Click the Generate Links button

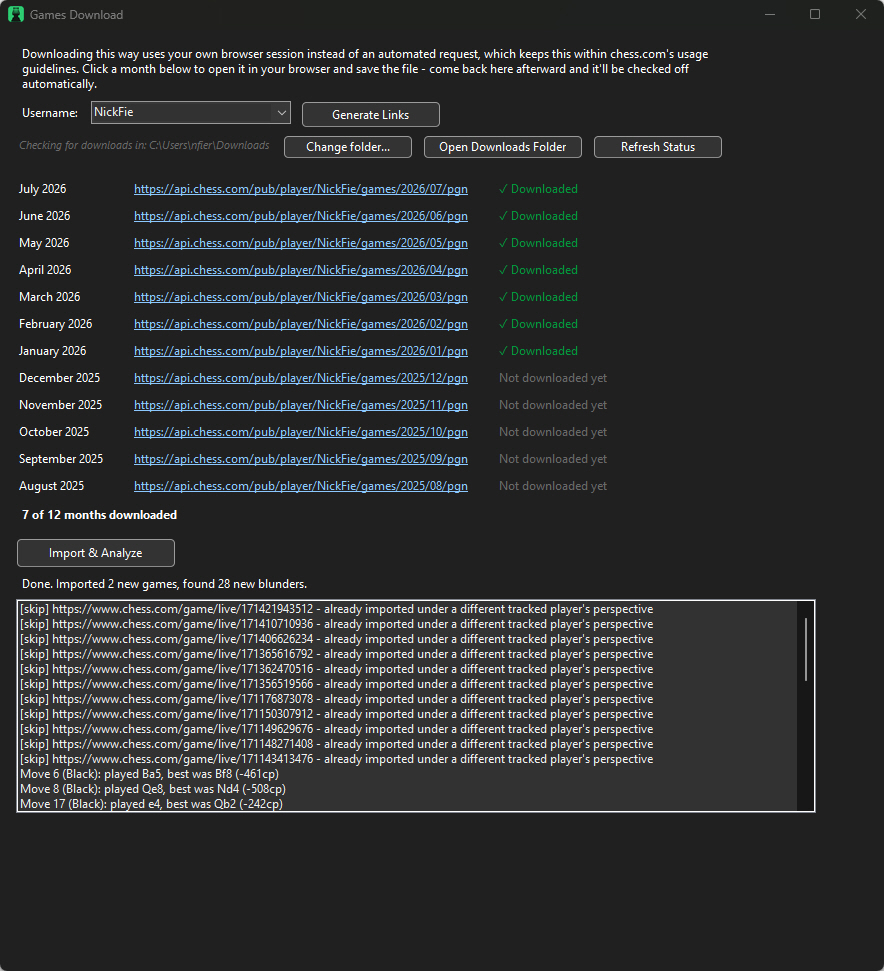[371, 115]
